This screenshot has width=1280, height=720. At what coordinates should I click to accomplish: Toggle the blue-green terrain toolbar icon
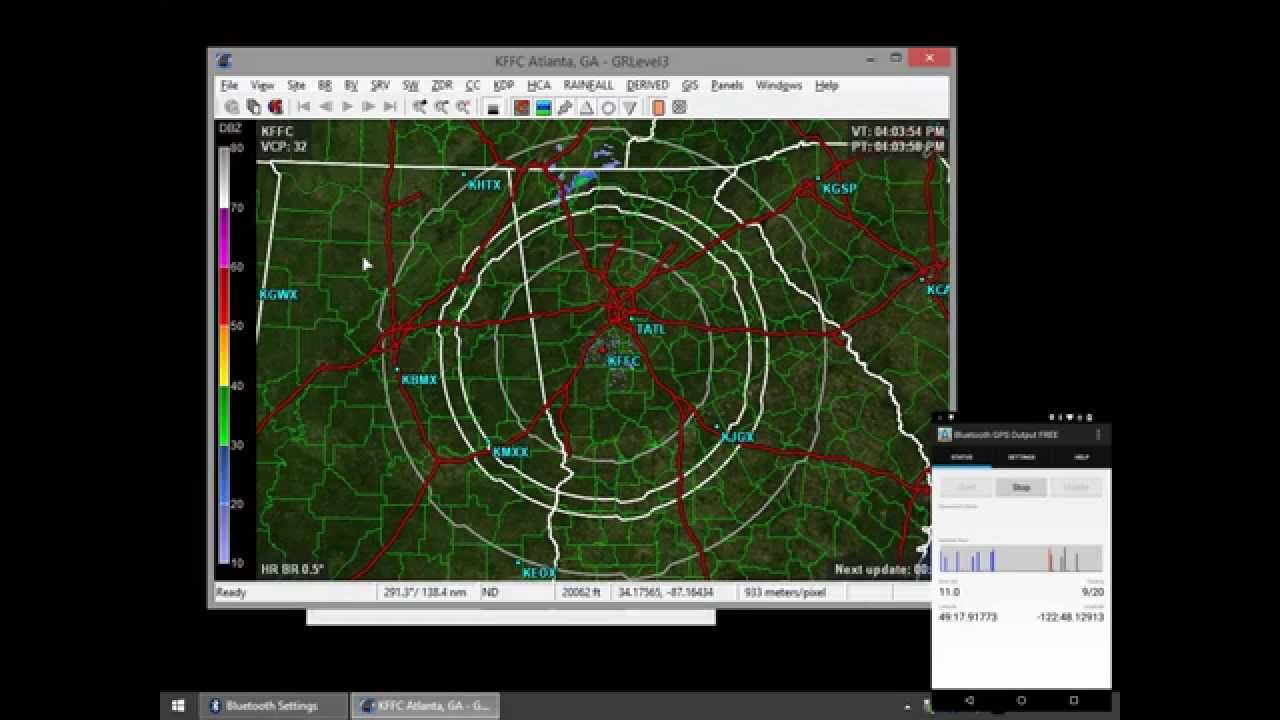tap(543, 108)
